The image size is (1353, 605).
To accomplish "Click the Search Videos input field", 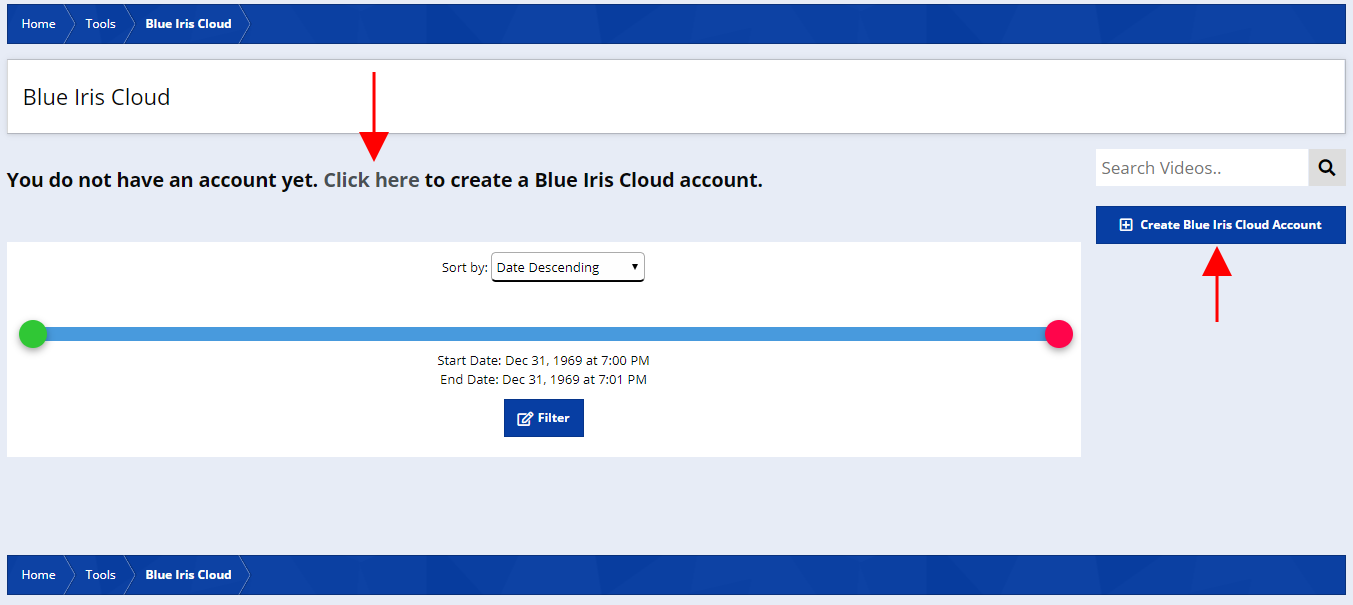I will coord(1202,168).
